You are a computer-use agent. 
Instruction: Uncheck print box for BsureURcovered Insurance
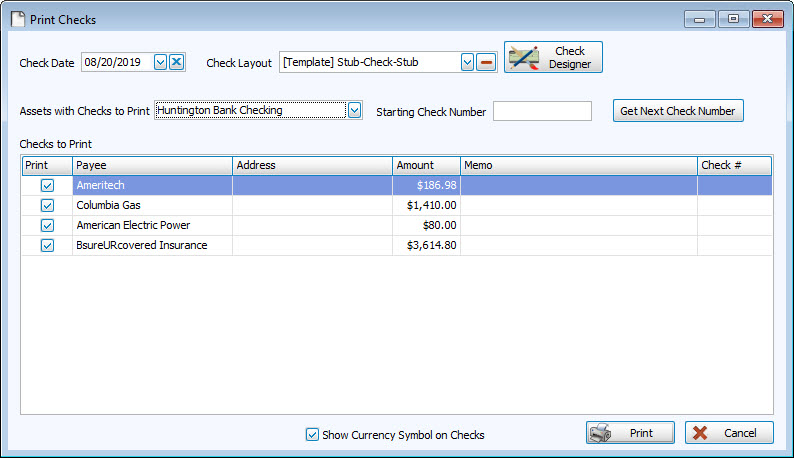pyautogui.click(x=47, y=245)
